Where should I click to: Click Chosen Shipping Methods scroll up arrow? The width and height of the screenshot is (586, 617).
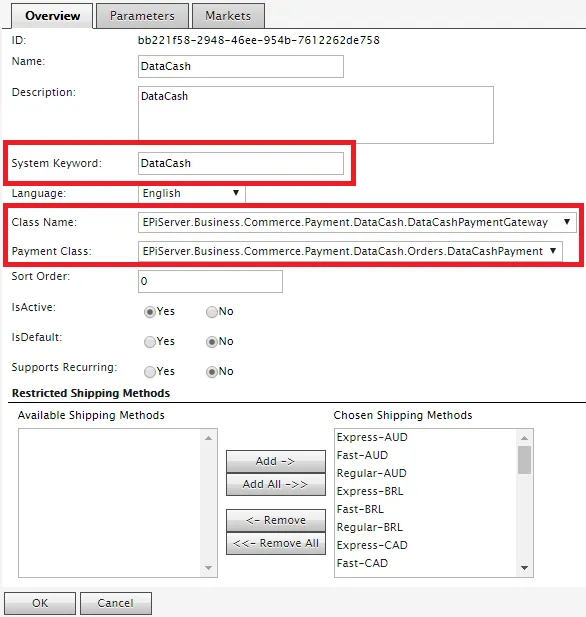coord(525,438)
